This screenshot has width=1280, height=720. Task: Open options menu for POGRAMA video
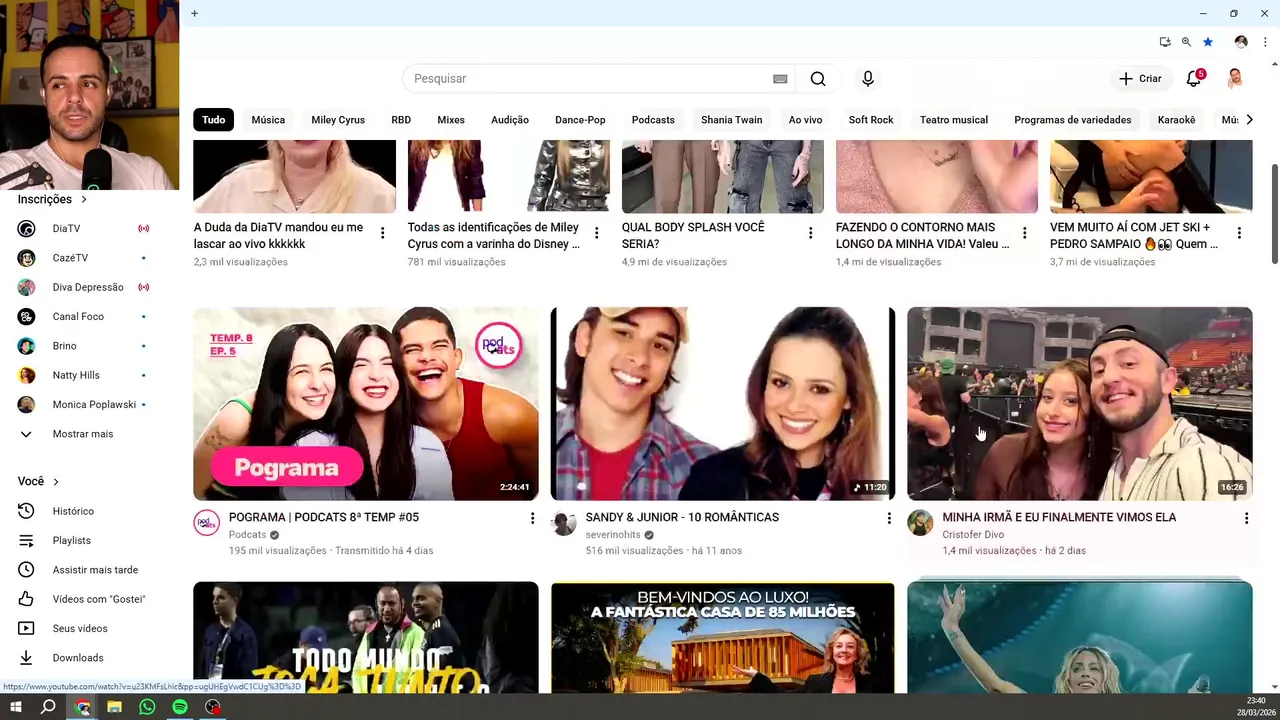coord(532,518)
